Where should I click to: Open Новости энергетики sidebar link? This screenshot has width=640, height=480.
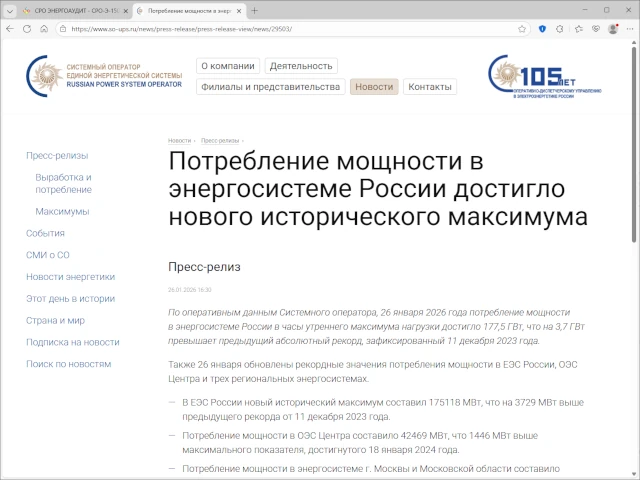click(71, 277)
